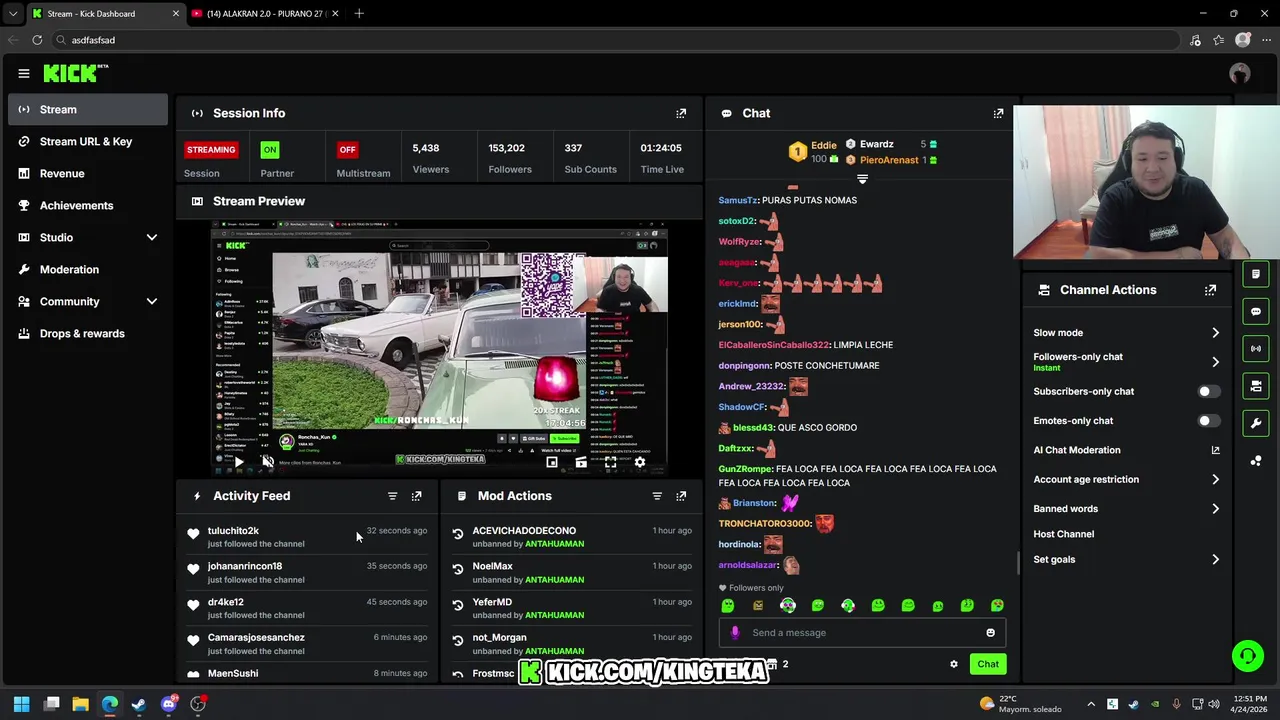Open the wrench tools icon in right rail
Image resolution: width=1280 pixels, height=720 pixels.
1256,423
